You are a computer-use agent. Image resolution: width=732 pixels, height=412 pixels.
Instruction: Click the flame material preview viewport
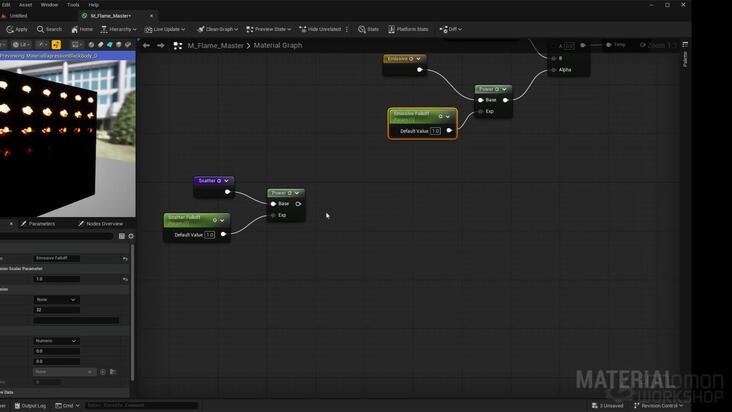pyautogui.click(x=68, y=138)
